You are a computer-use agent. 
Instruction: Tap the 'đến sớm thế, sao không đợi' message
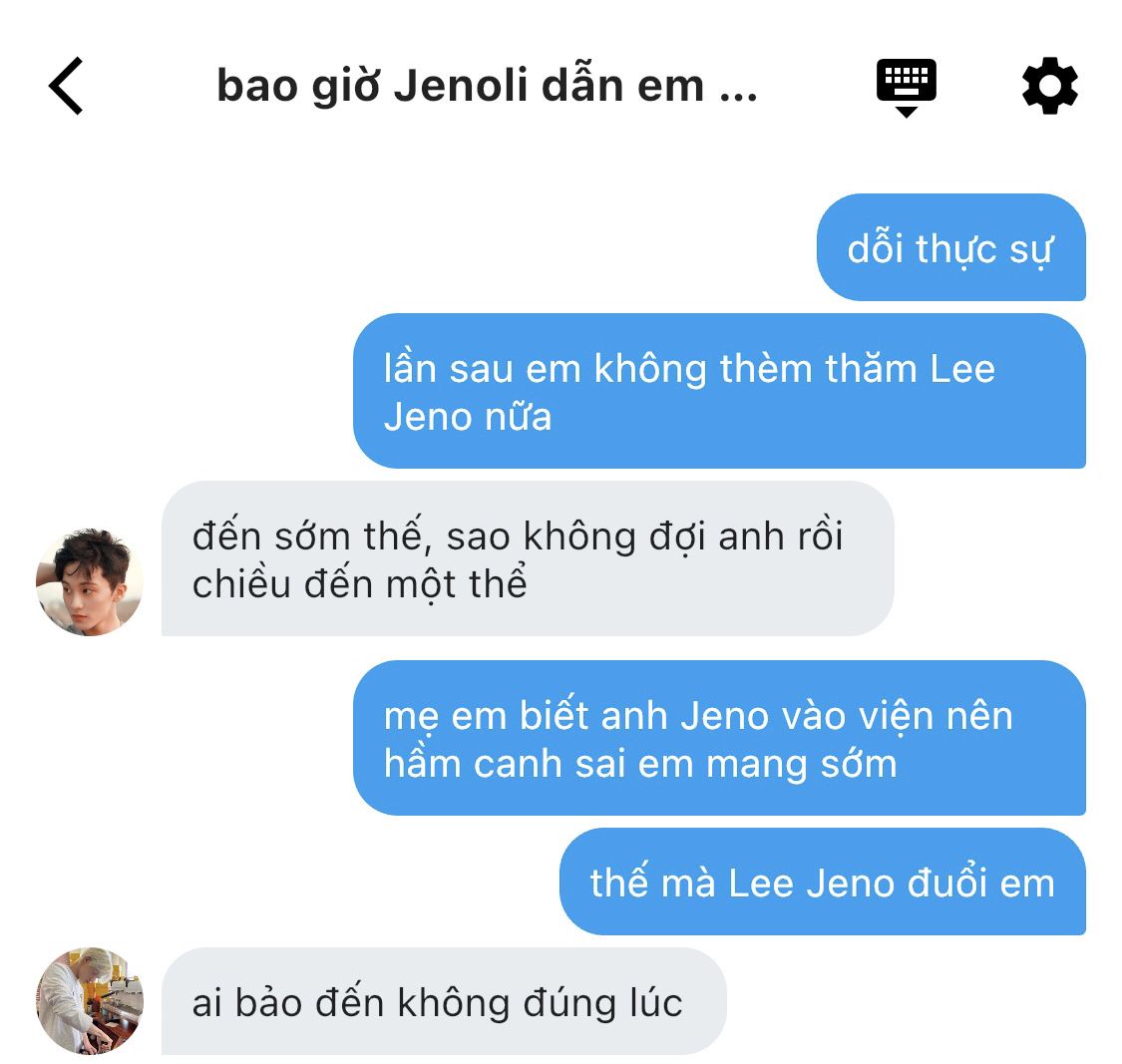tap(528, 558)
